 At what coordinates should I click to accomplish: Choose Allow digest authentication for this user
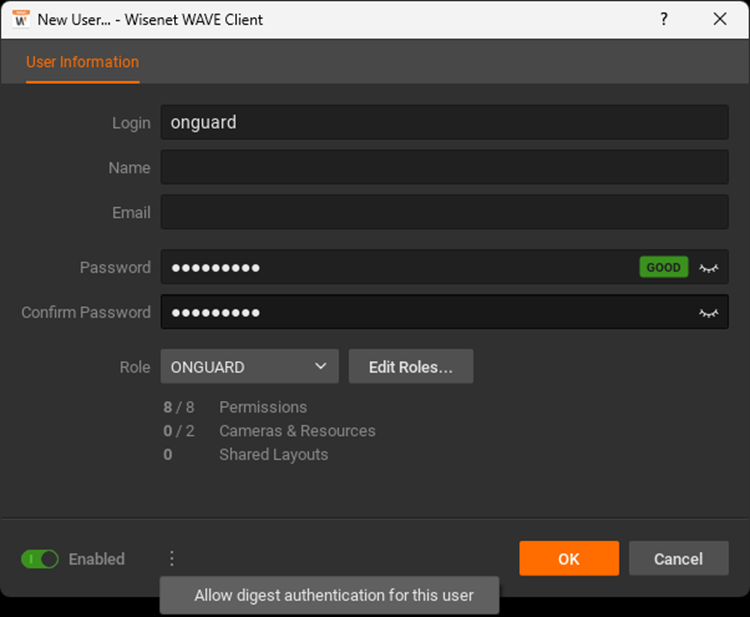coord(330,595)
